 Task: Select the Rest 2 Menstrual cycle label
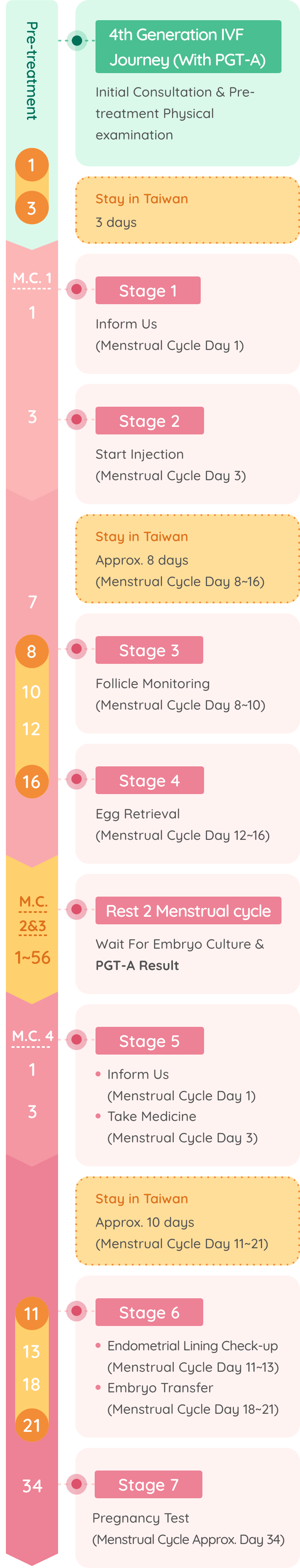coord(188,910)
